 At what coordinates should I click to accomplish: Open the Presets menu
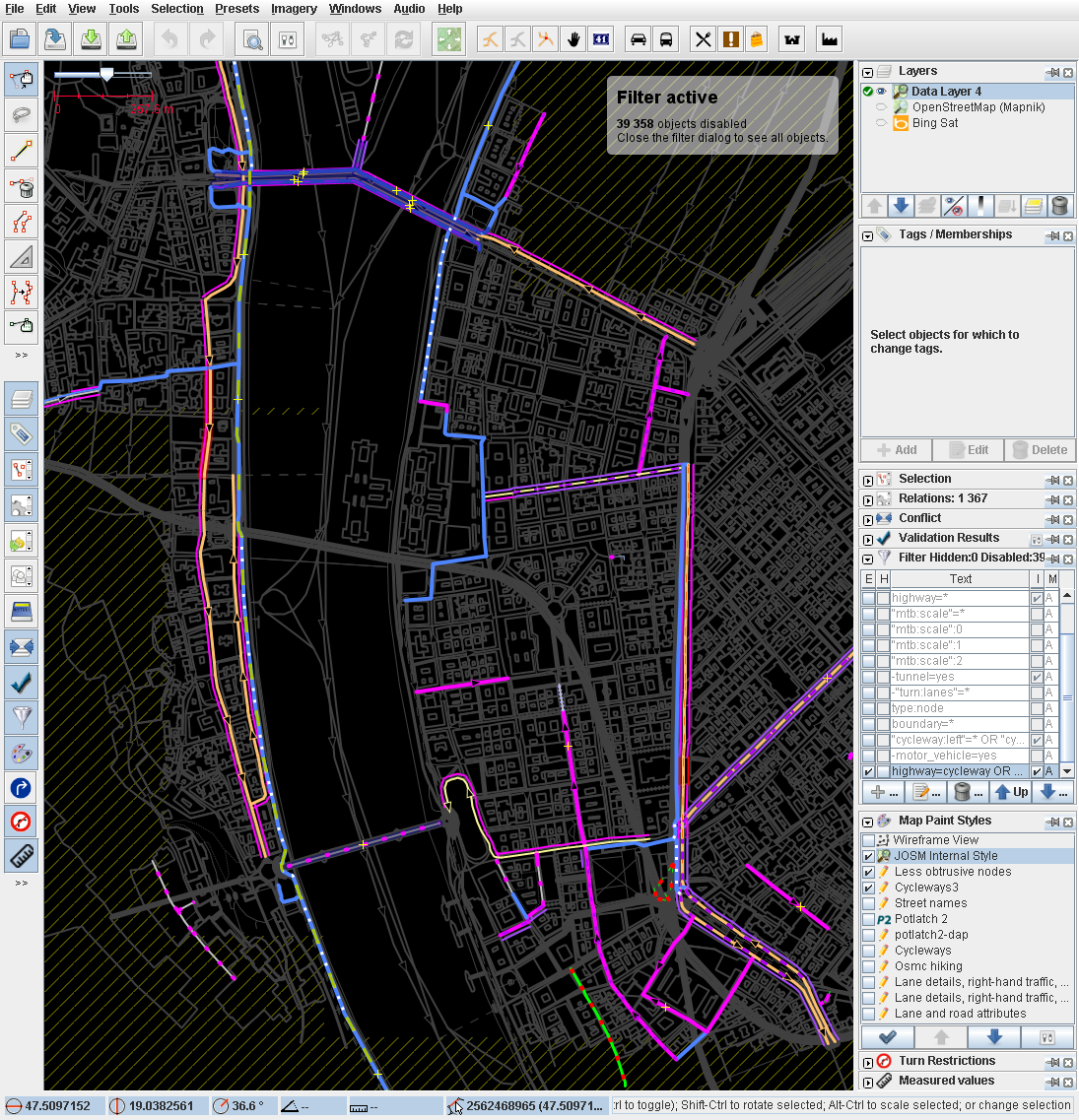[x=237, y=9]
